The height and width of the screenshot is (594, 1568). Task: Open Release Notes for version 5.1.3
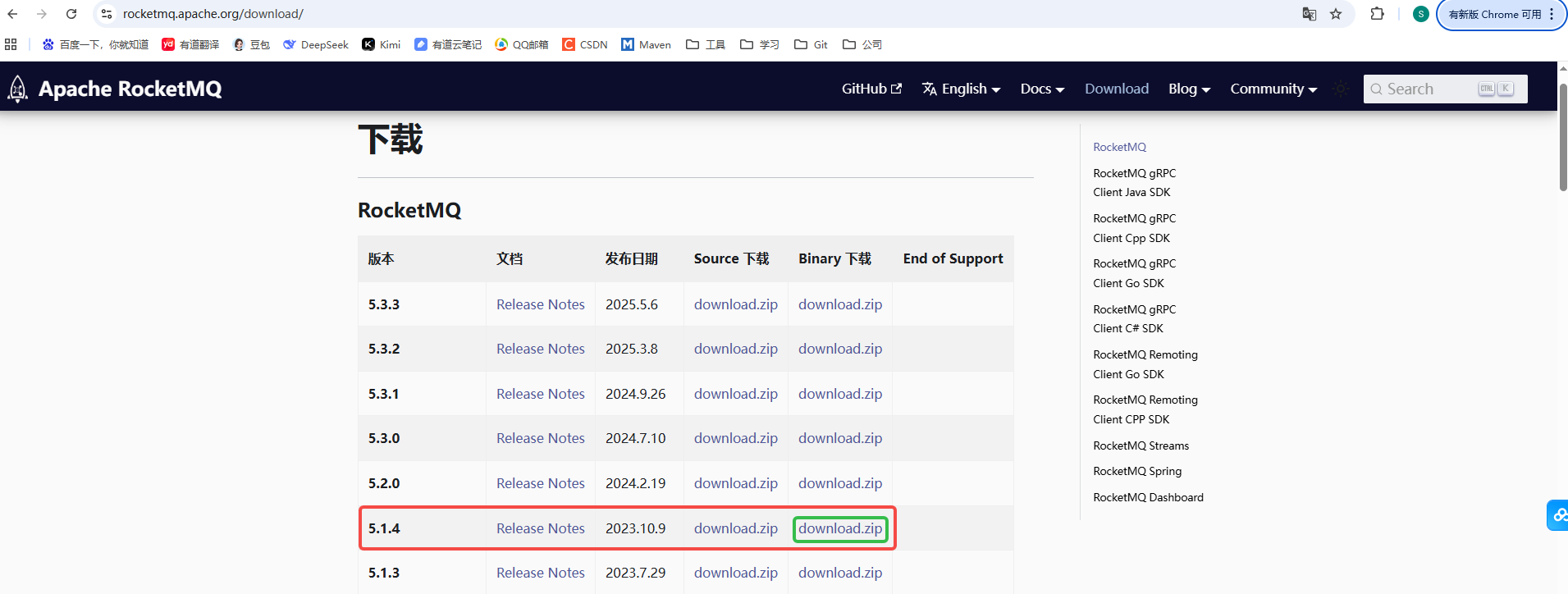(541, 573)
